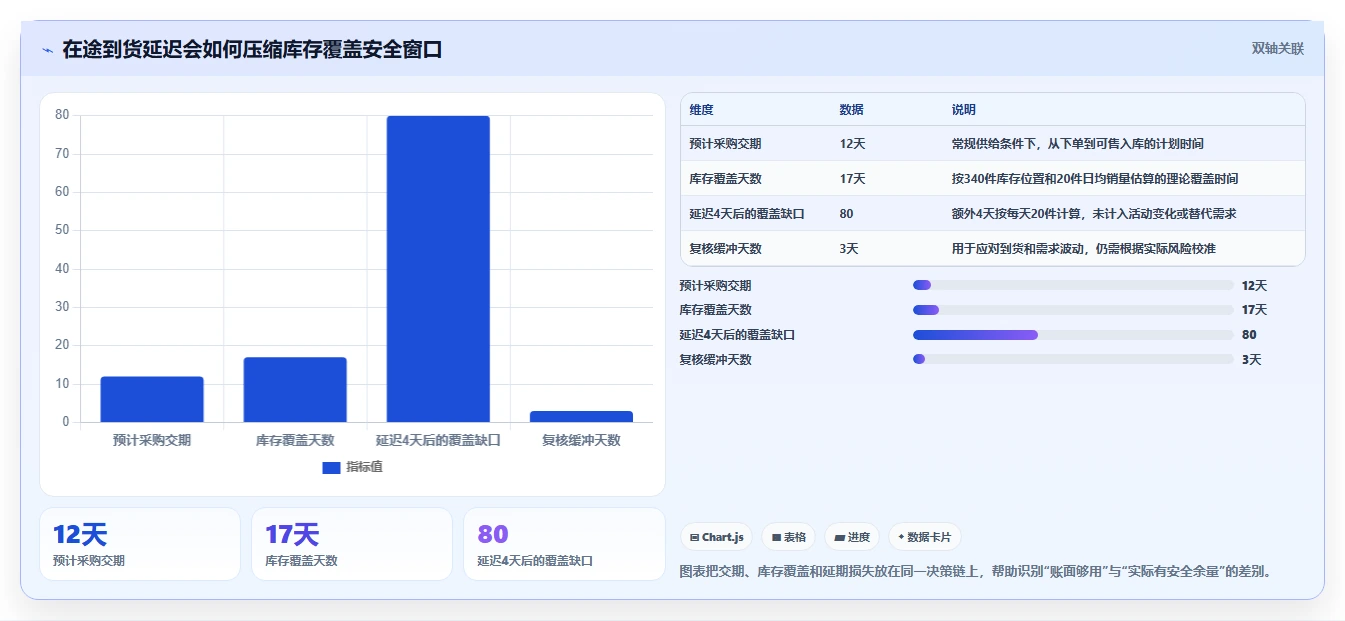Click the 进度 chip
The width and height of the screenshot is (1345, 621).
pyautogui.click(x=852, y=537)
